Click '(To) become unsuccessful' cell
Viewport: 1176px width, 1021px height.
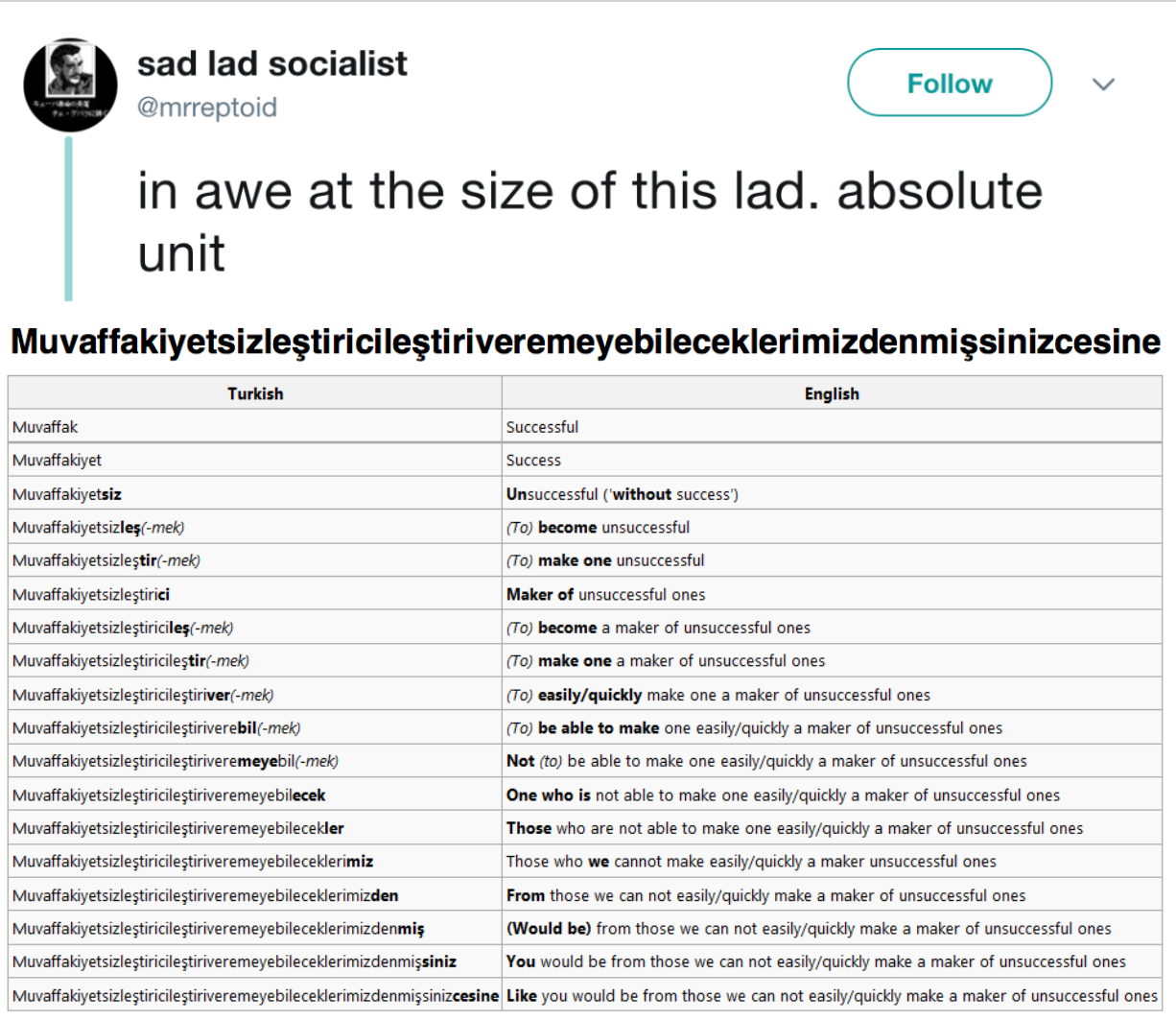point(832,528)
